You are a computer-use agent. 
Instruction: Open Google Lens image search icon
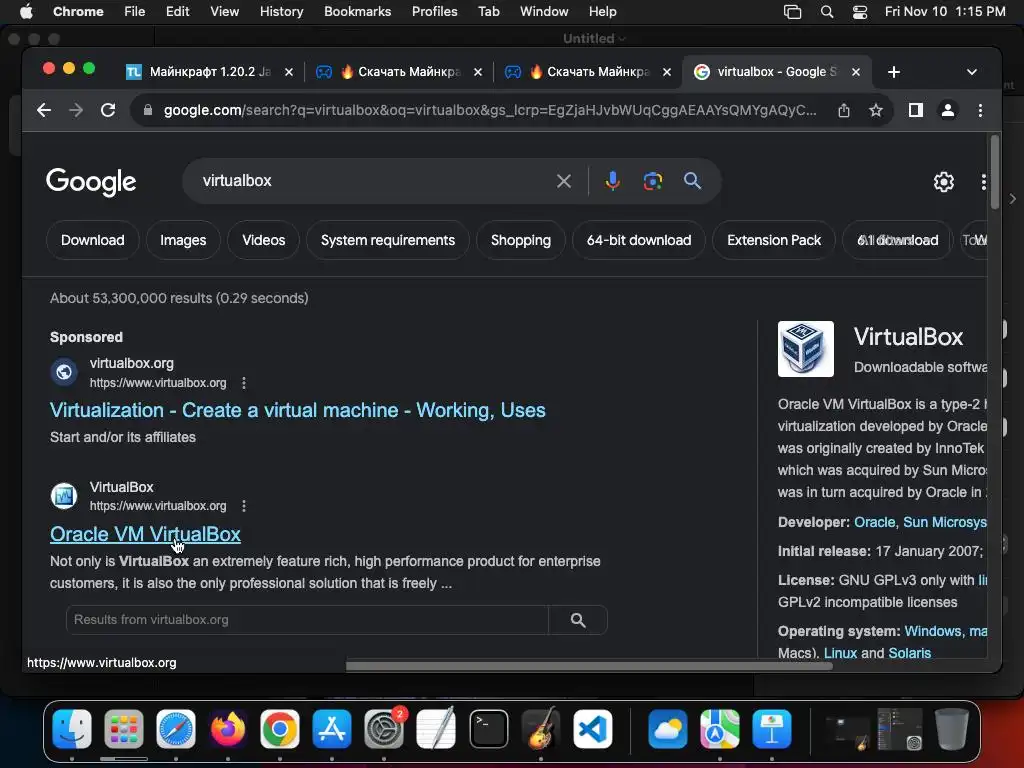[x=652, y=181]
